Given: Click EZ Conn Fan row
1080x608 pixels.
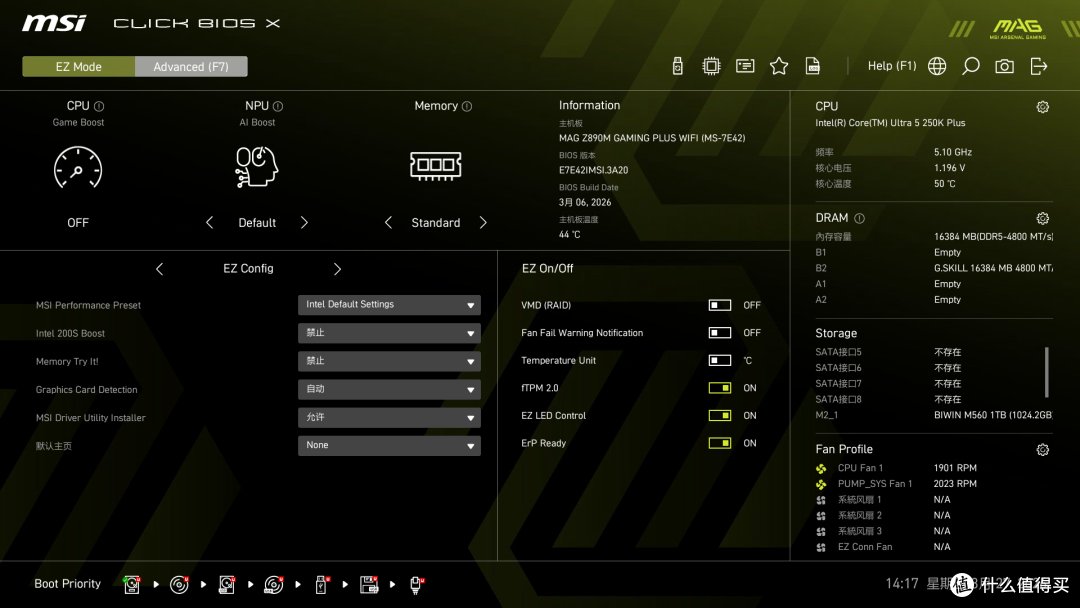Looking at the screenshot, I should (884, 547).
